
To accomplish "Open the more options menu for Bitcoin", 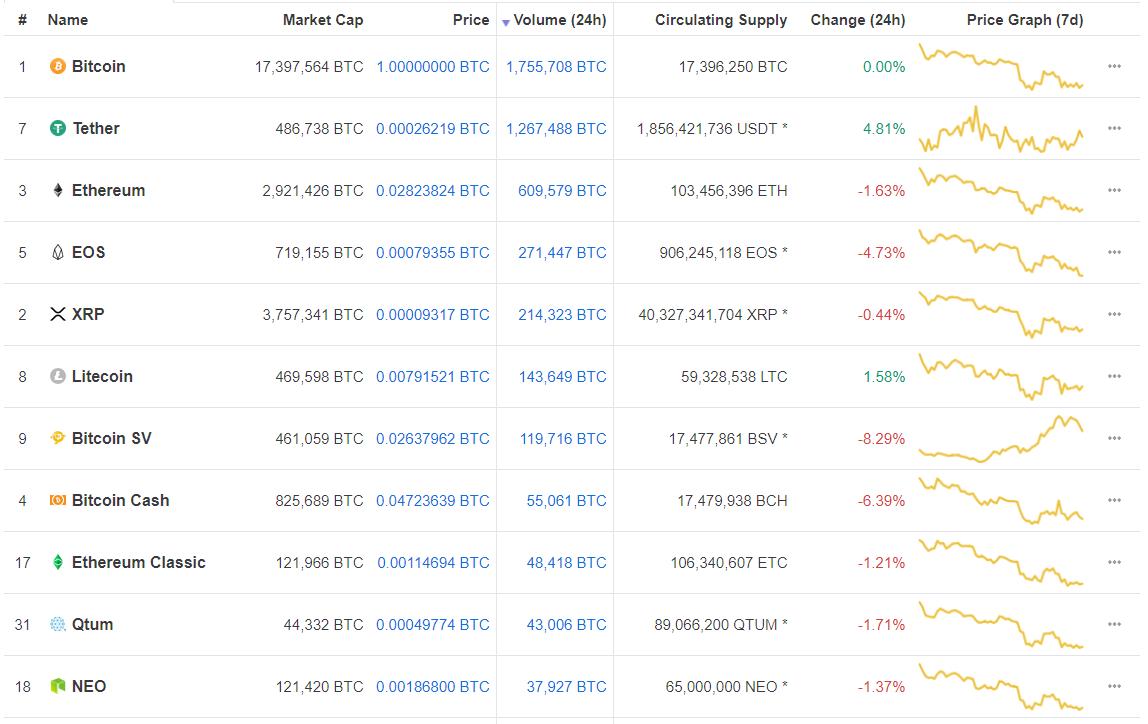I will [x=1114, y=67].
